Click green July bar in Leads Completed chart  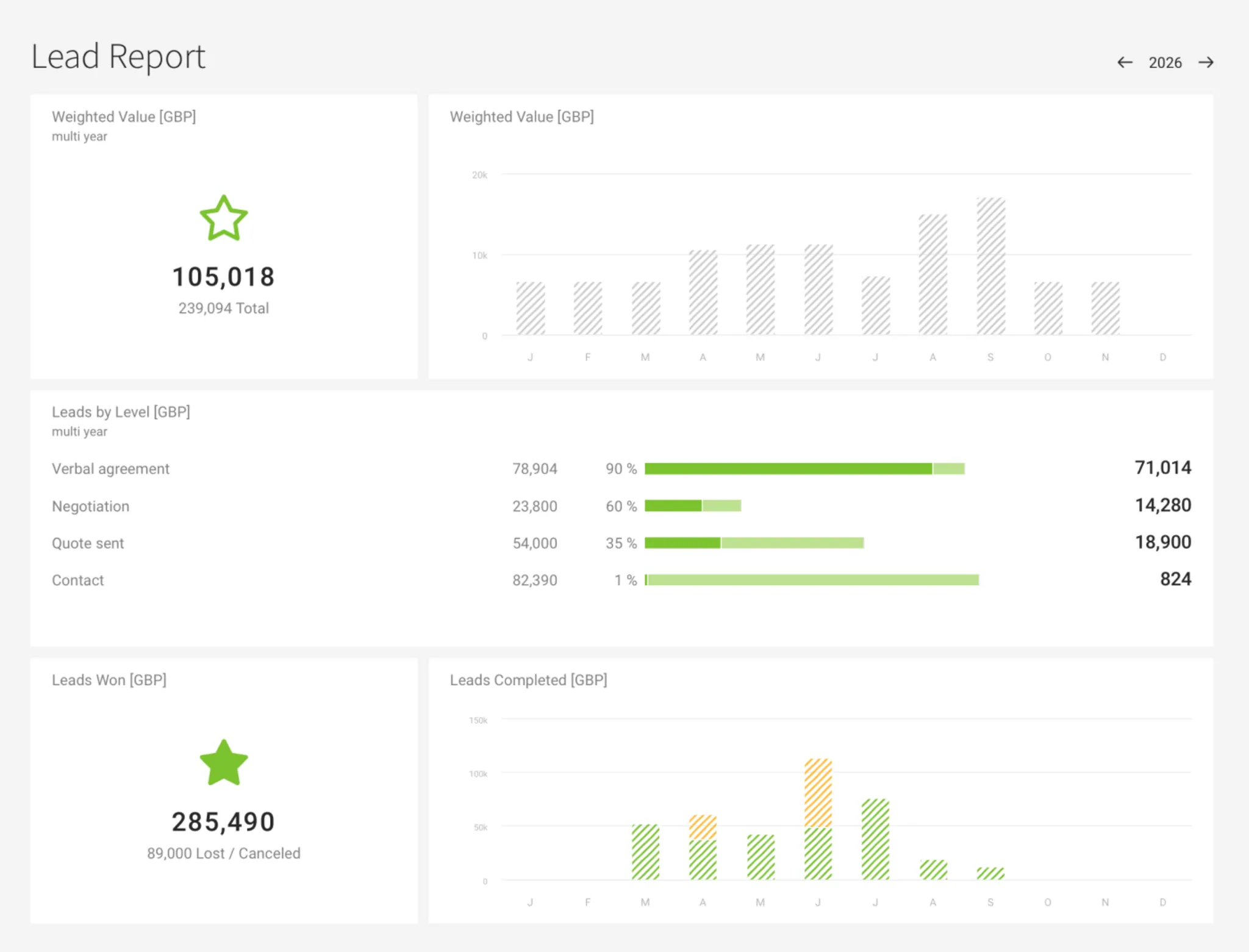875,840
